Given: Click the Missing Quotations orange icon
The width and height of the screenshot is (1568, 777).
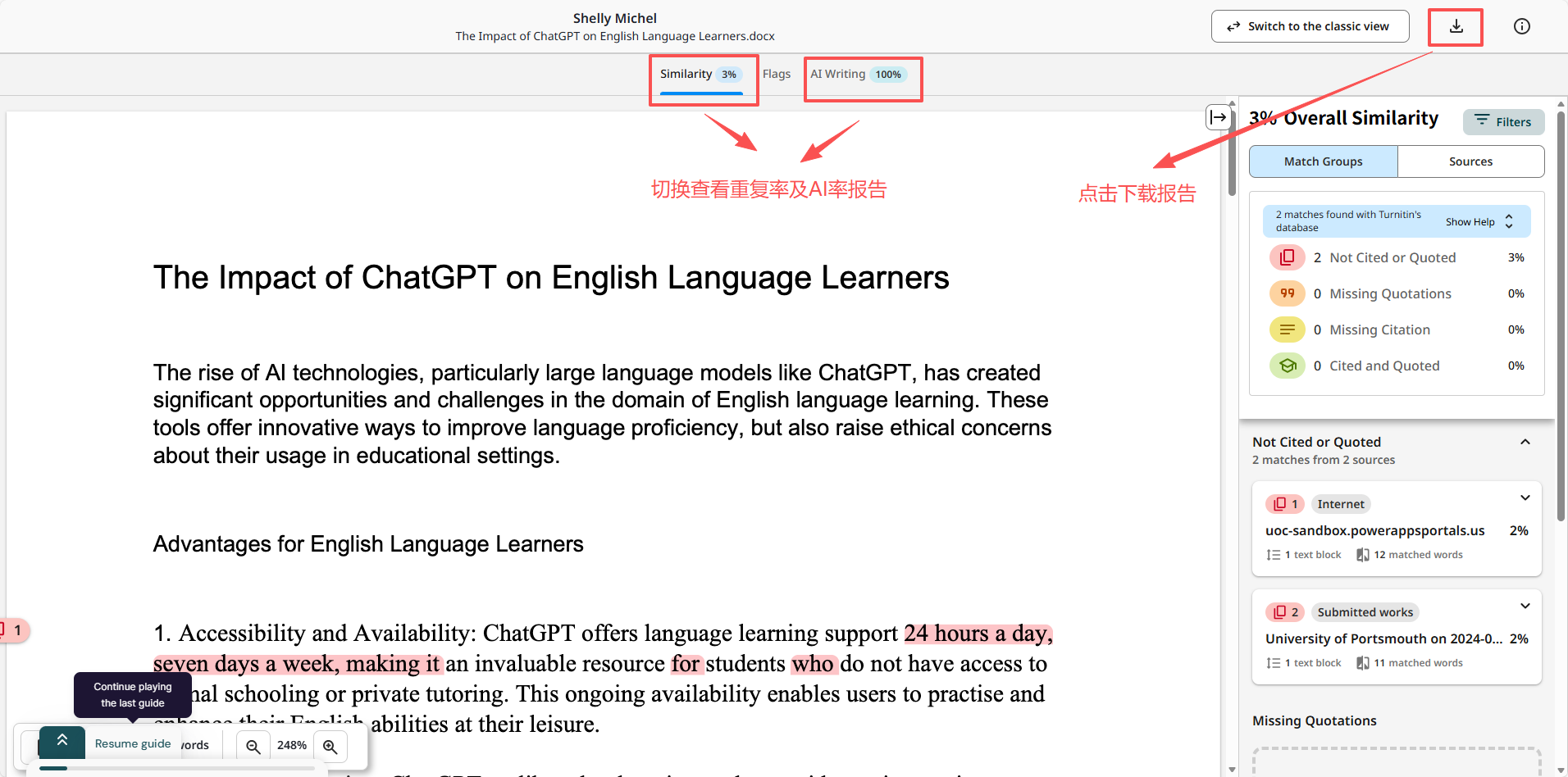Looking at the screenshot, I should click(x=1287, y=293).
